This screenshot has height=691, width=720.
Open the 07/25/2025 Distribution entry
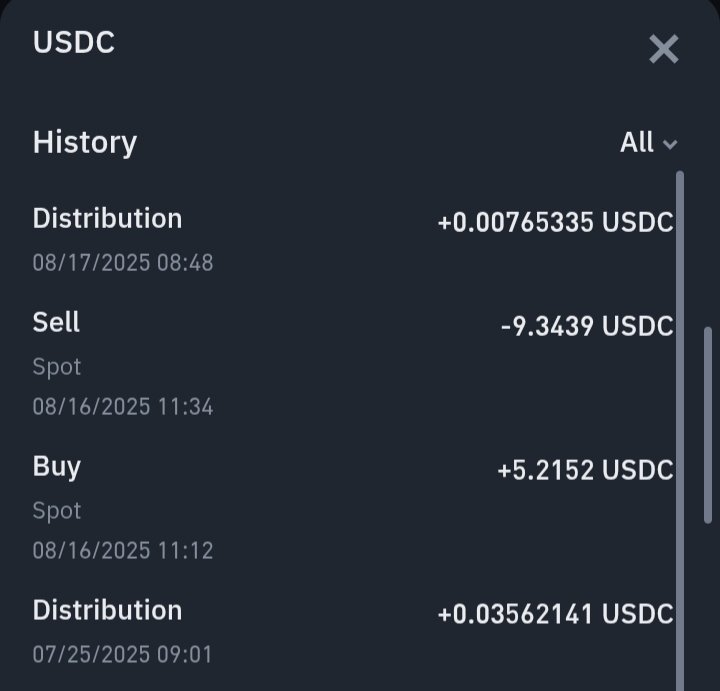tap(353, 631)
